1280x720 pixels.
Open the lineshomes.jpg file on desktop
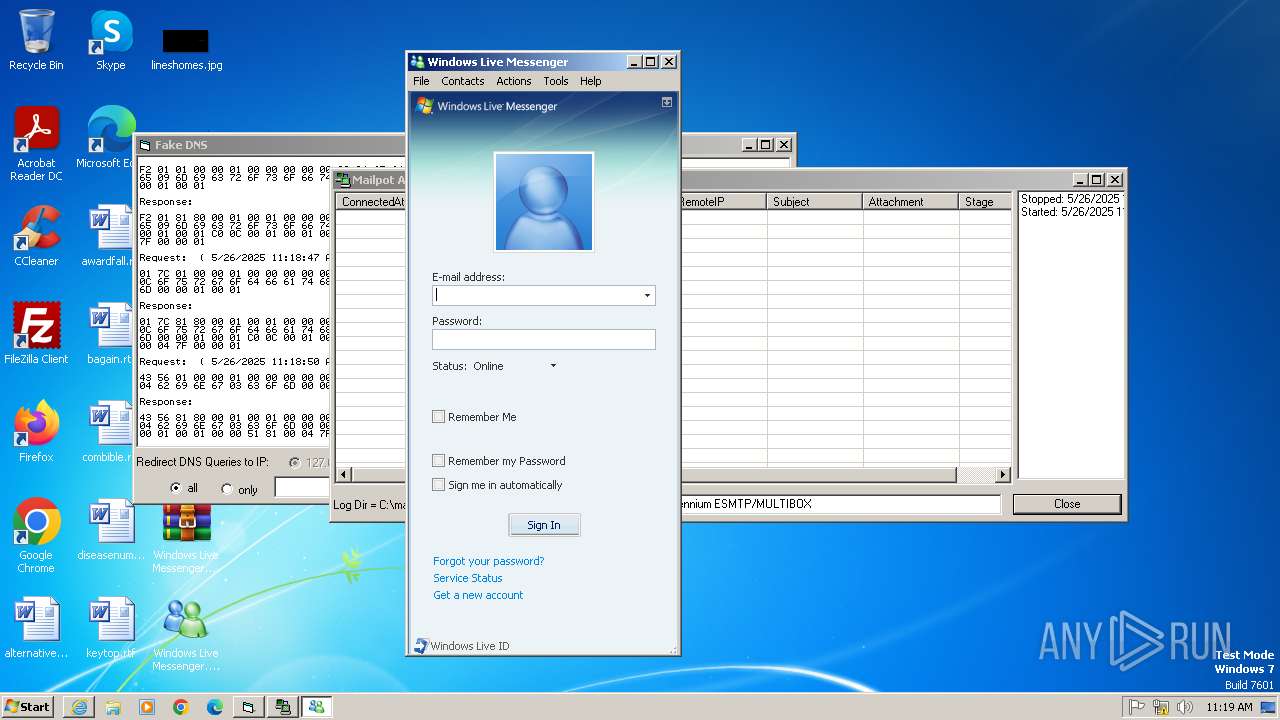pyautogui.click(x=186, y=48)
